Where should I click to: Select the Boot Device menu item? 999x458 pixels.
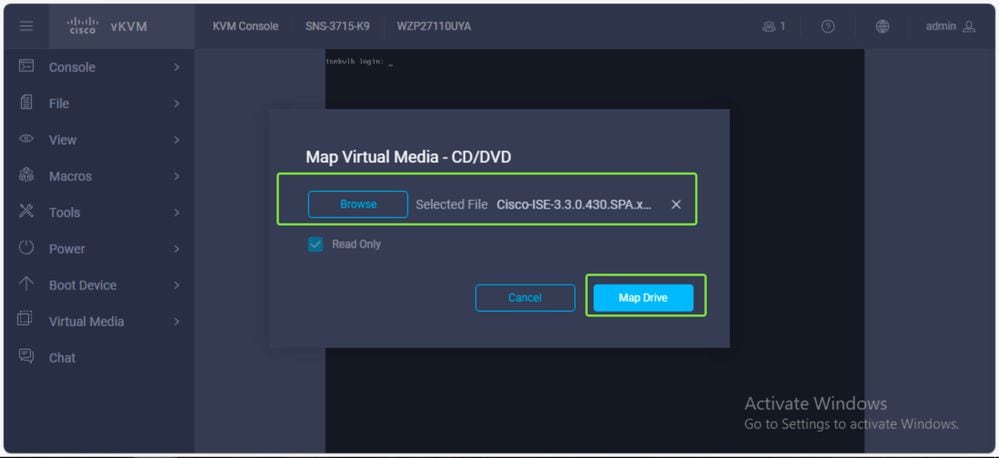[99, 285]
